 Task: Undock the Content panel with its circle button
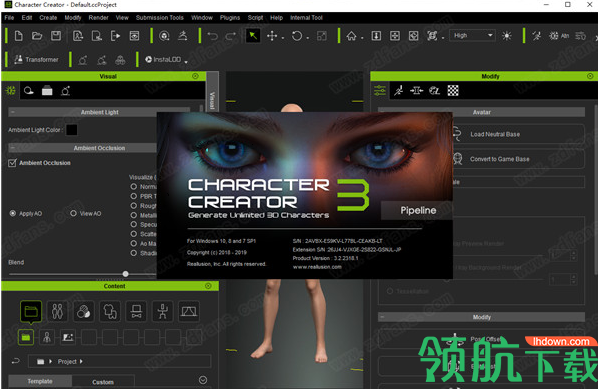coord(208,286)
